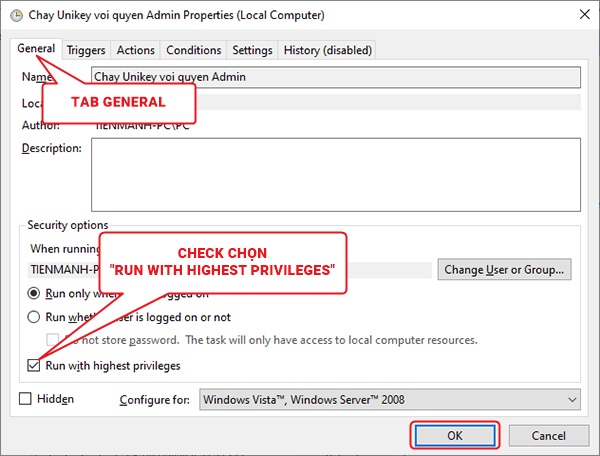Enable the Hidden checkbox
600x456 pixels.
[x=25, y=399]
